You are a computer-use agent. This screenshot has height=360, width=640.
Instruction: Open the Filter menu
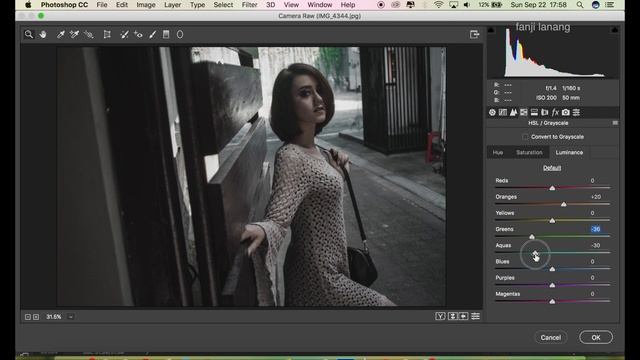coord(249,5)
